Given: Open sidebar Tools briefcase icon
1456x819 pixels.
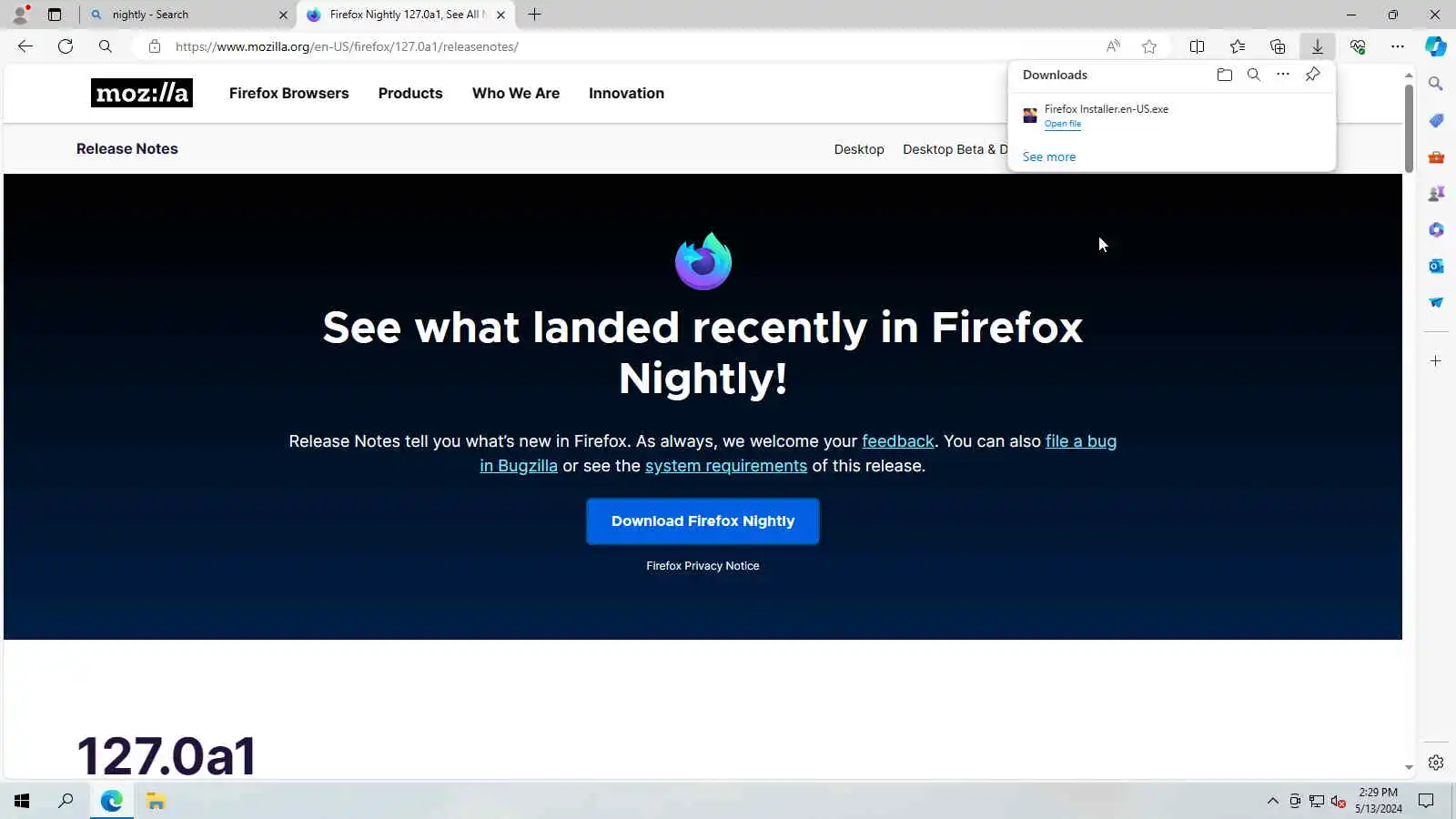Looking at the screenshot, I should click(1436, 157).
